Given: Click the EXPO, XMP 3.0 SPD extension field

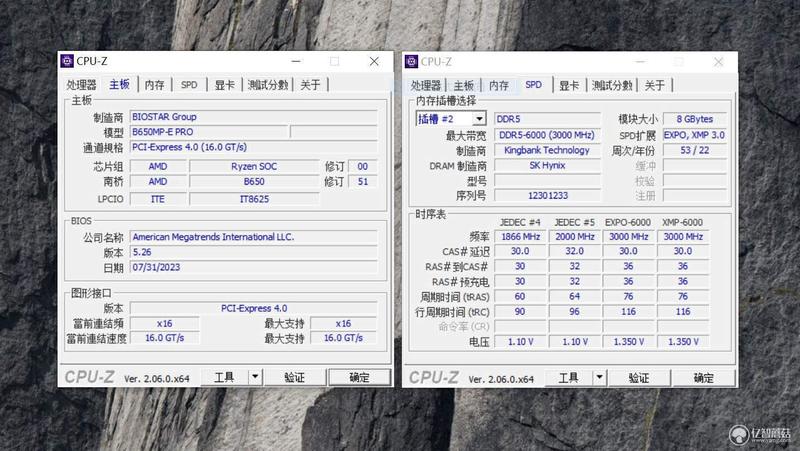Looking at the screenshot, I should (x=694, y=135).
